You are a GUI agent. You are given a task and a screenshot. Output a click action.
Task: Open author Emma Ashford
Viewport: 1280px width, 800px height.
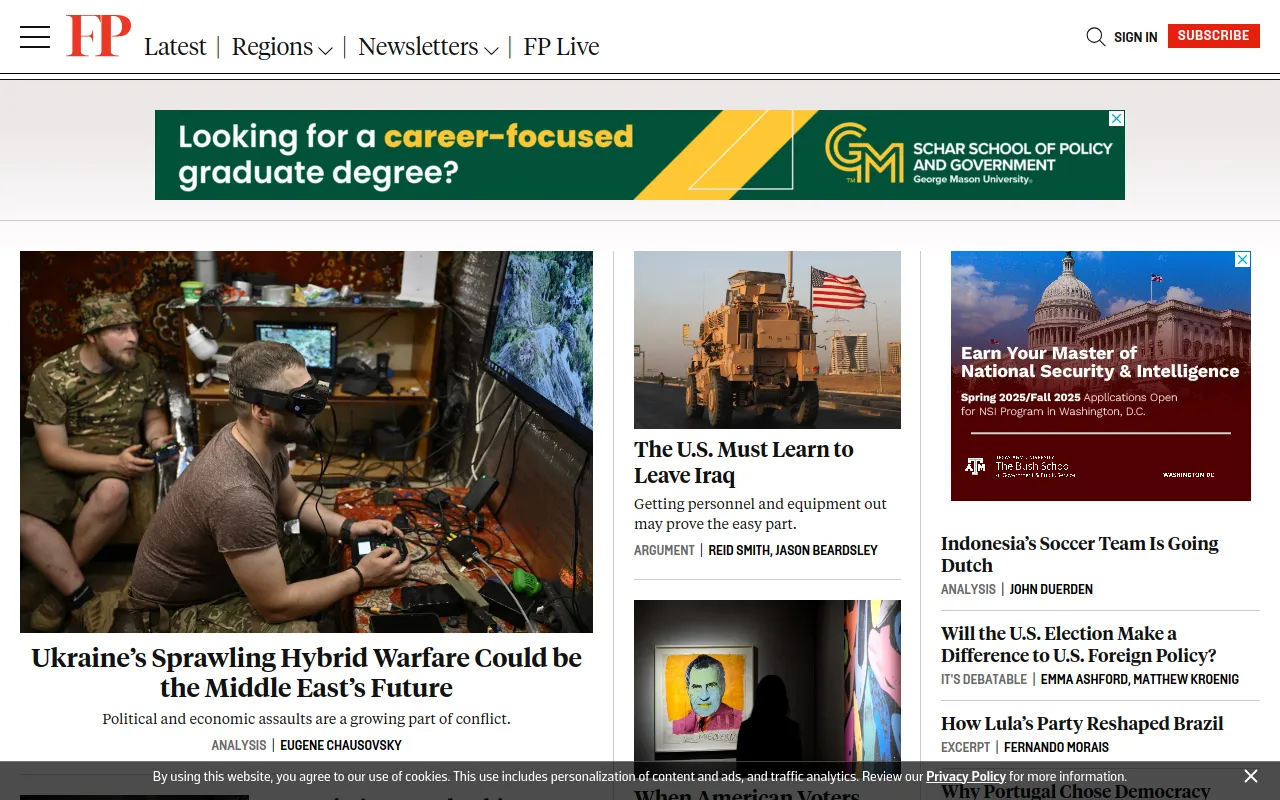click(1085, 679)
